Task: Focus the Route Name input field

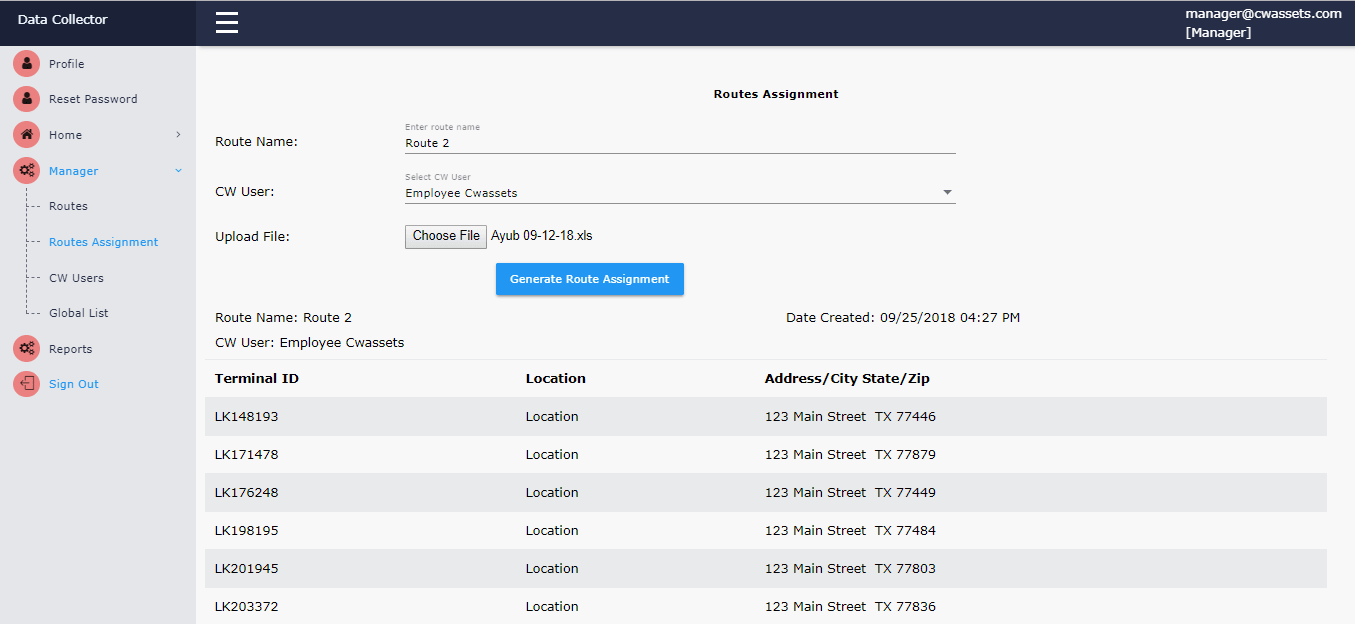Action: pos(680,143)
